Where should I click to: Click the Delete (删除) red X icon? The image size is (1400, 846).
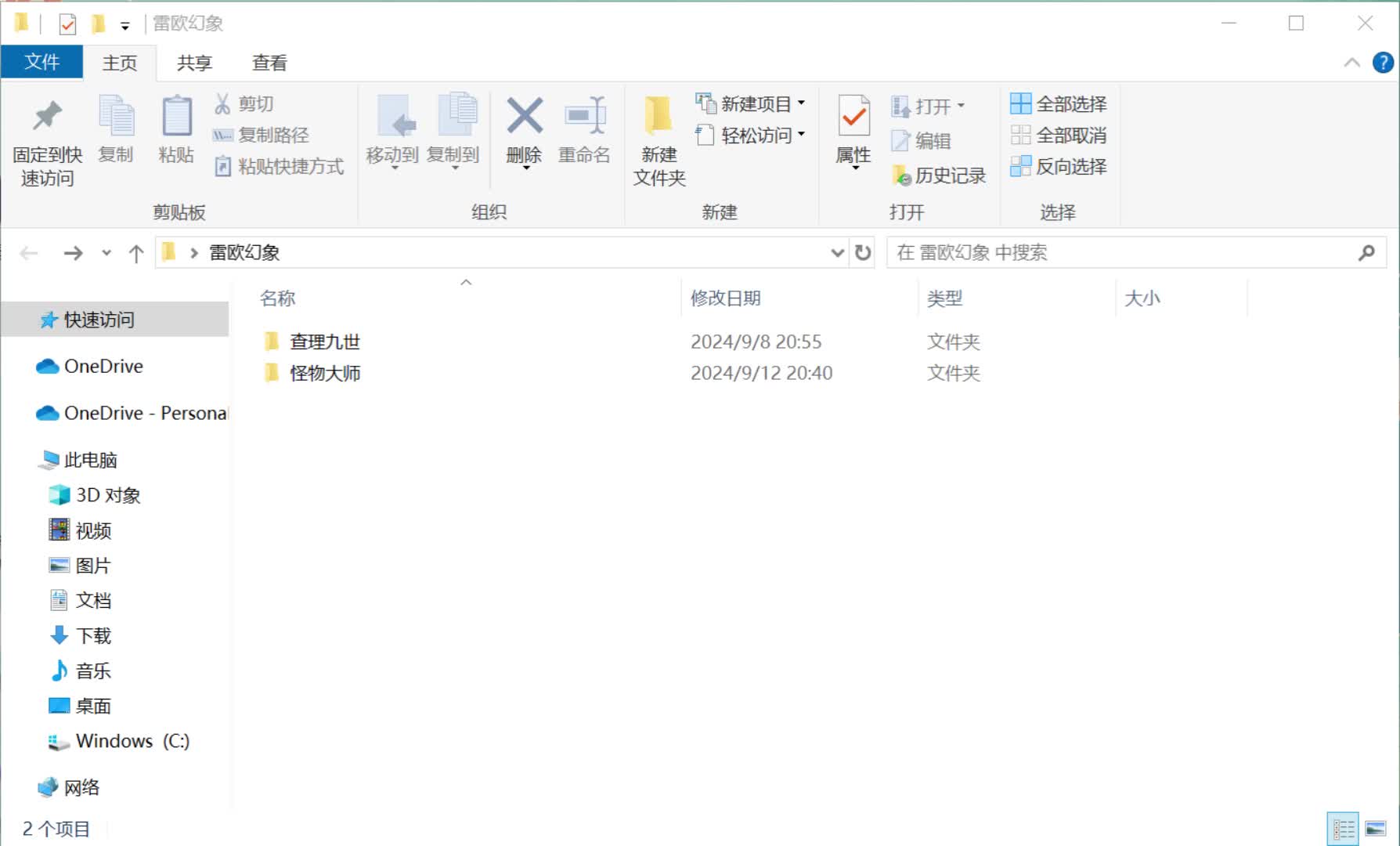click(x=525, y=116)
